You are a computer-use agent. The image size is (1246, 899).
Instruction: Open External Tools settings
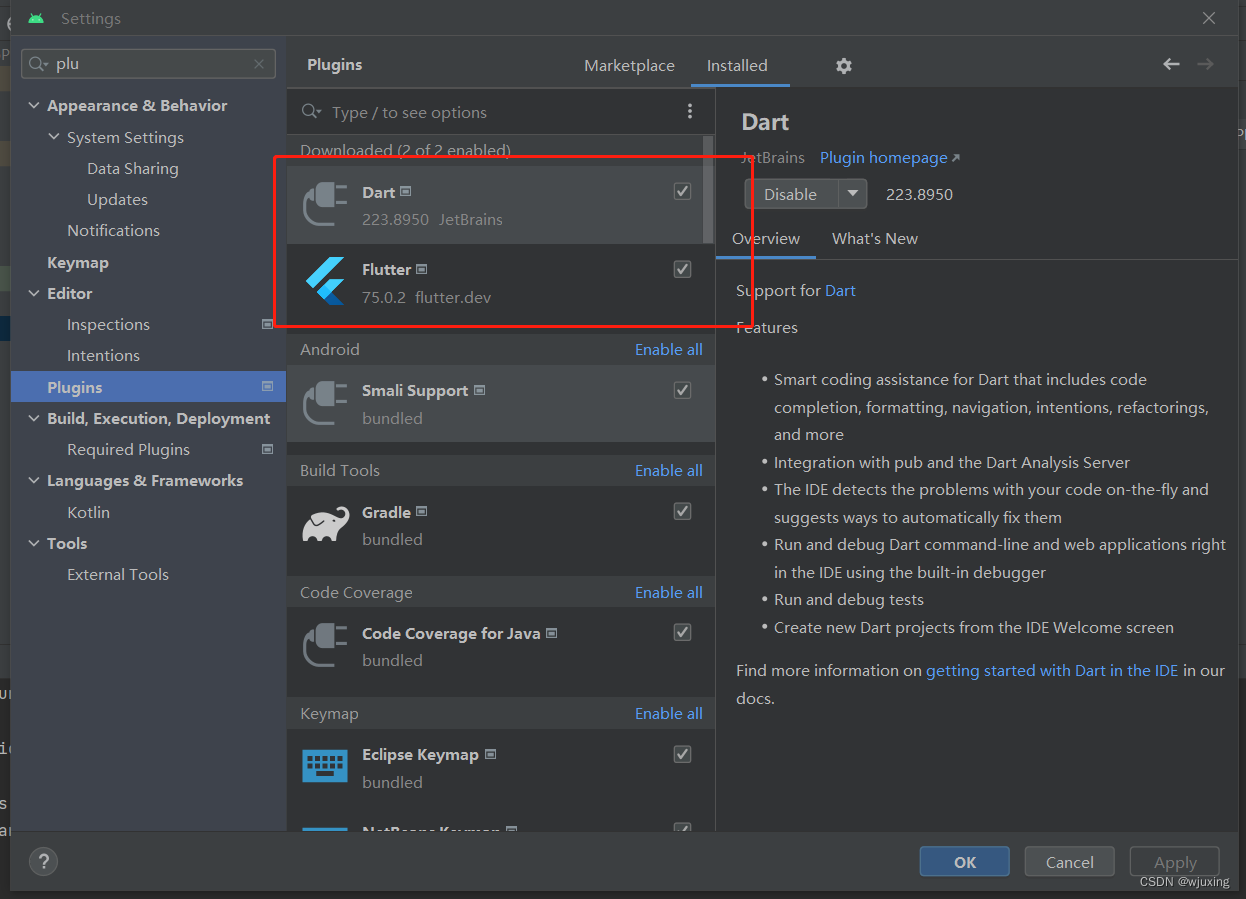pyautogui.click(x=118, y=575)
